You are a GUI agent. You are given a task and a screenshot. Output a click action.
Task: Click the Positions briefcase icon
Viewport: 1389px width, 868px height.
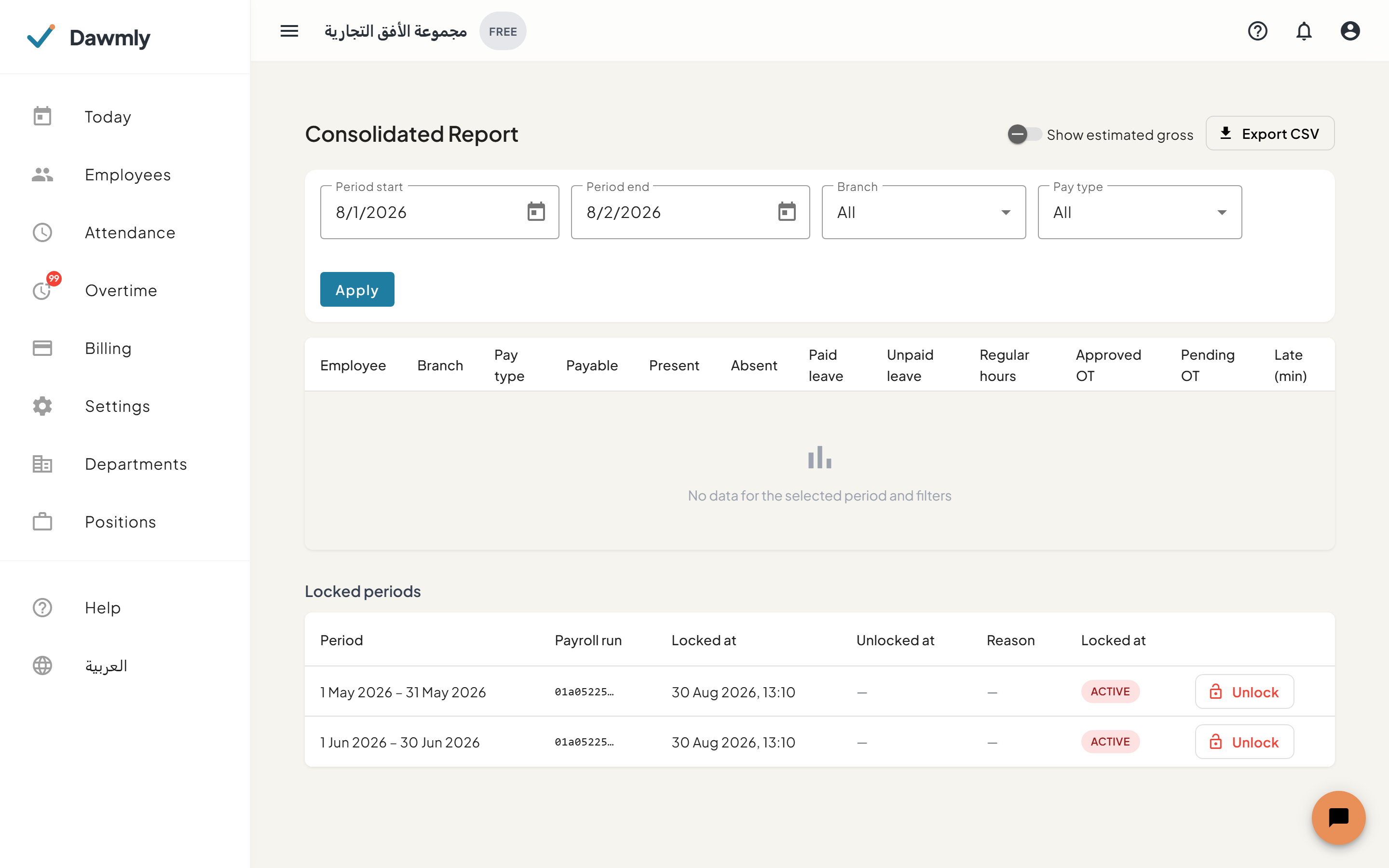[42, 522]
